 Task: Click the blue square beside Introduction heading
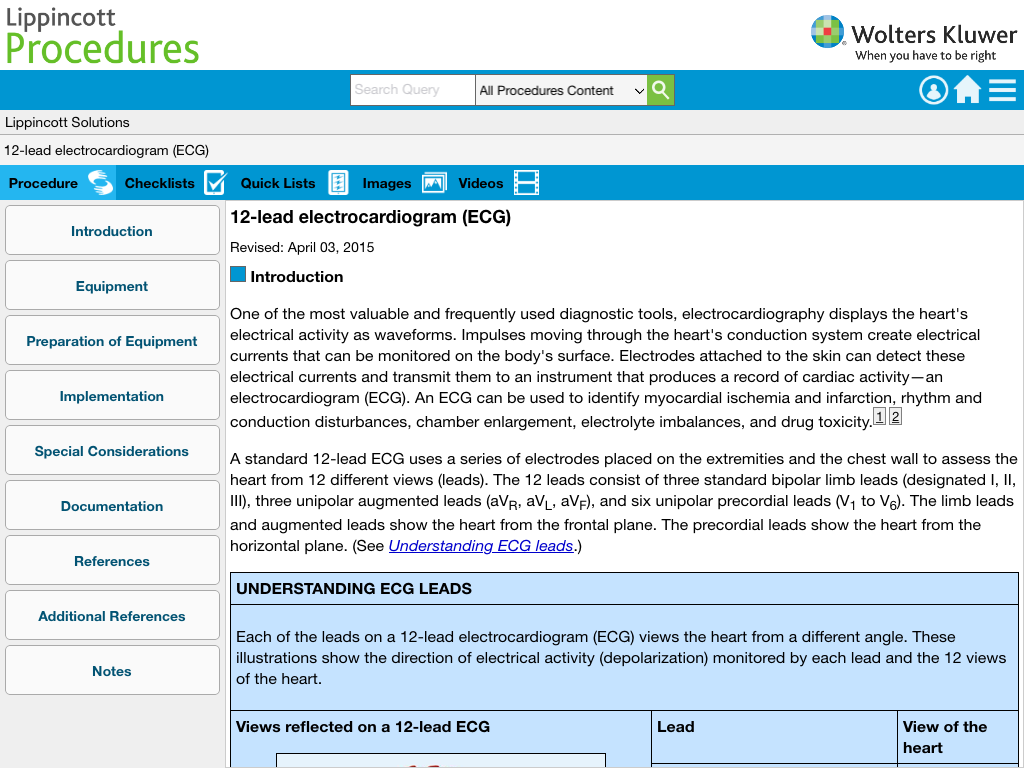[238, 274]
